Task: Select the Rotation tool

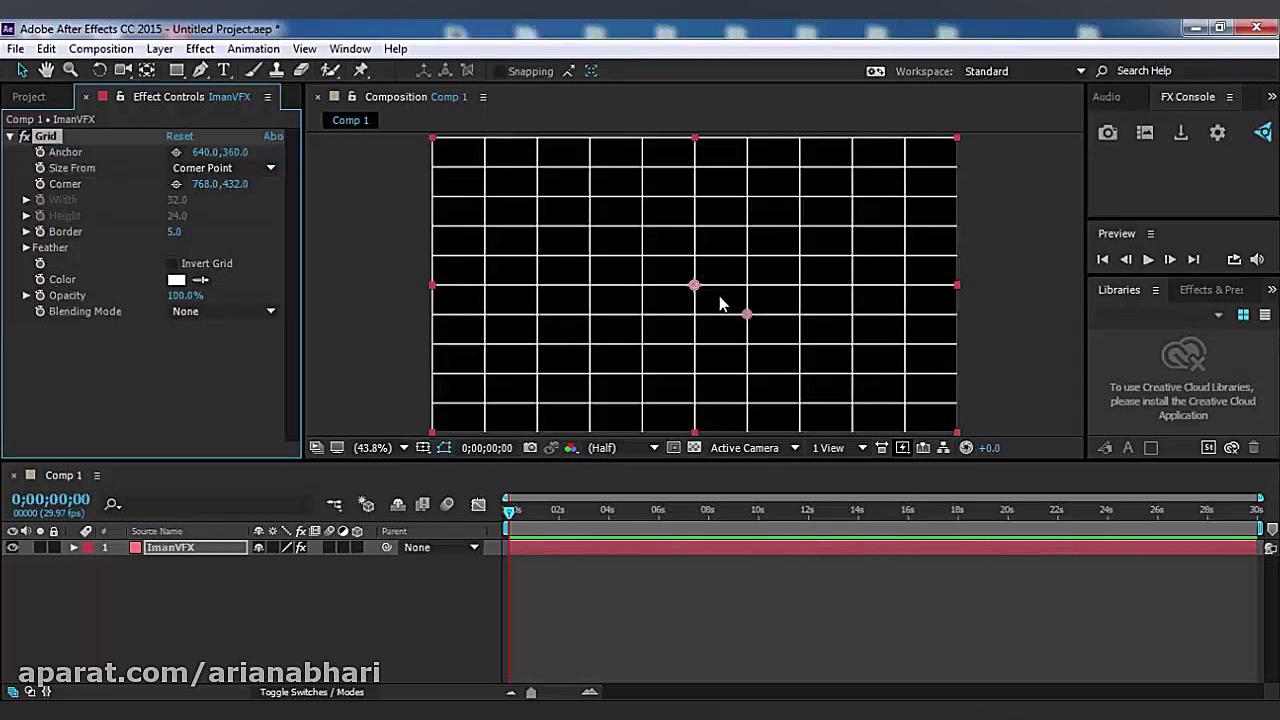Action: coord(99,70)
